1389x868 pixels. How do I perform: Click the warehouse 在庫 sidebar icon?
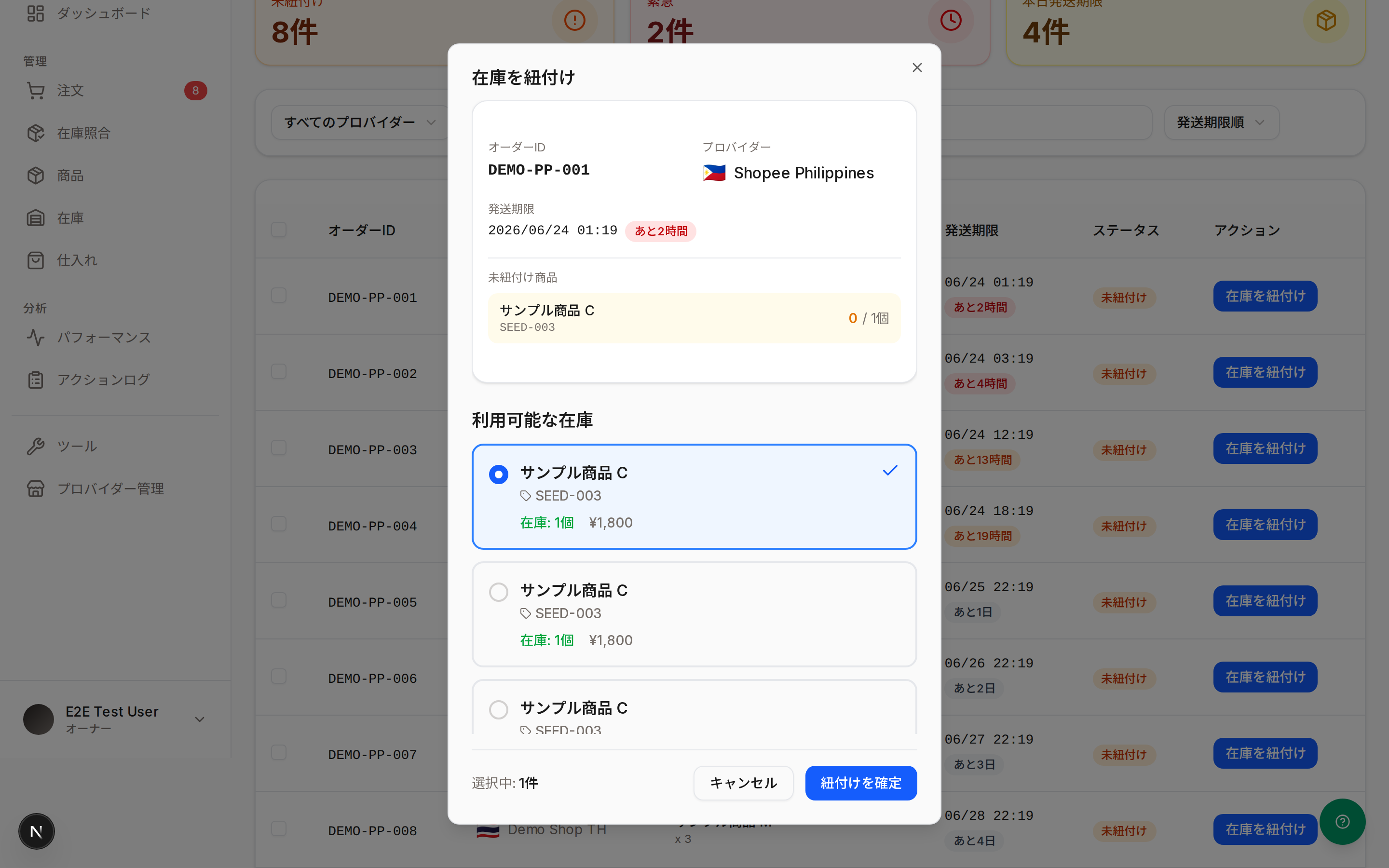[36, 218]
